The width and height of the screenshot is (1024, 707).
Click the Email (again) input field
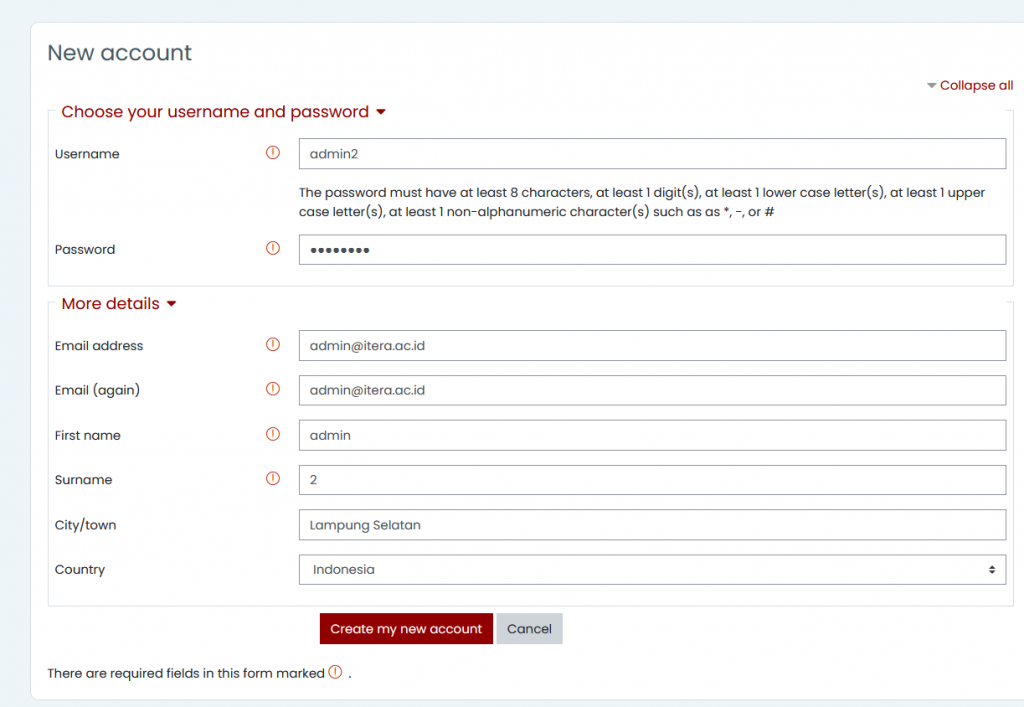(x=652, y=390)
